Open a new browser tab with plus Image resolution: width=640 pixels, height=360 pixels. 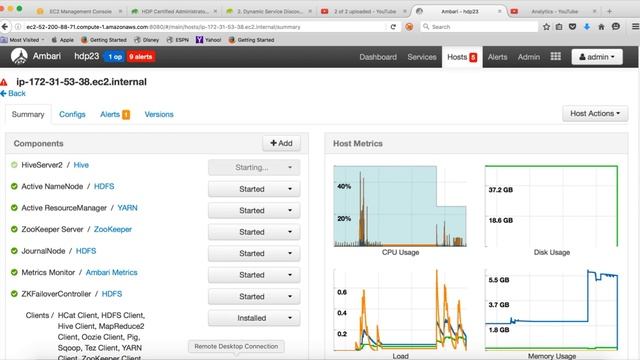(x=609, y=11)
